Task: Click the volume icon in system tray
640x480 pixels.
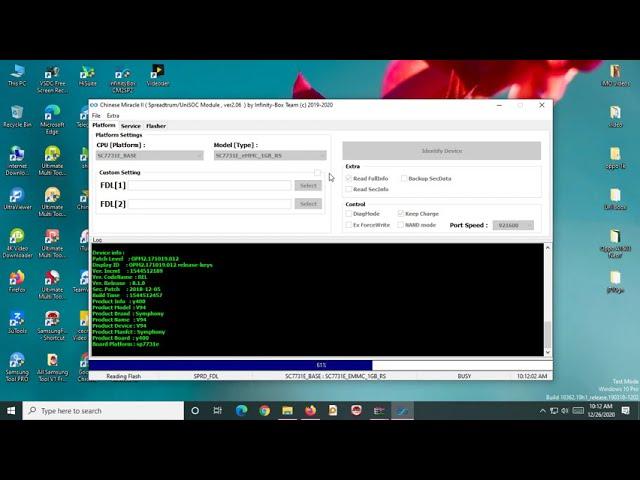Action: (564, 411)
